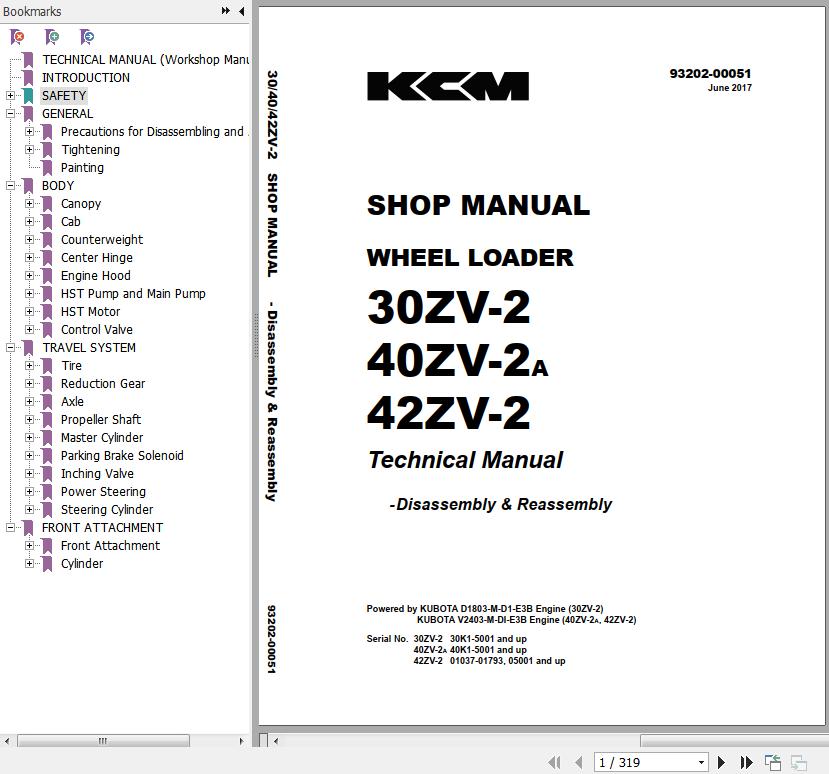Expand the Axle bookmark
Image resolution: width=829 pixels, height=774 pixels.
[x=30, y=402]
